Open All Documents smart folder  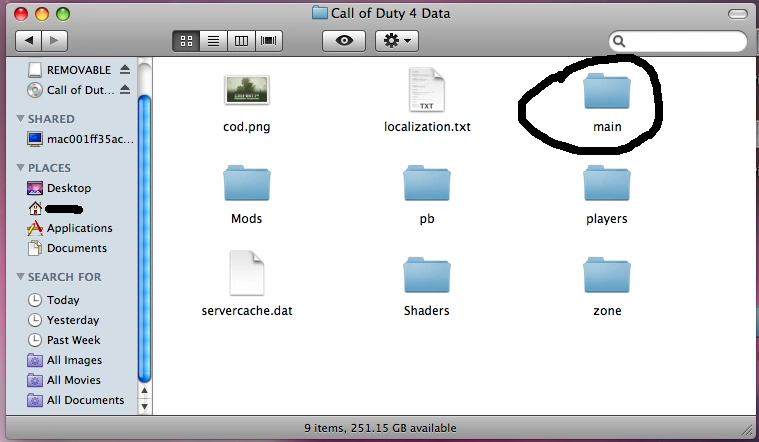pos(76,400)
